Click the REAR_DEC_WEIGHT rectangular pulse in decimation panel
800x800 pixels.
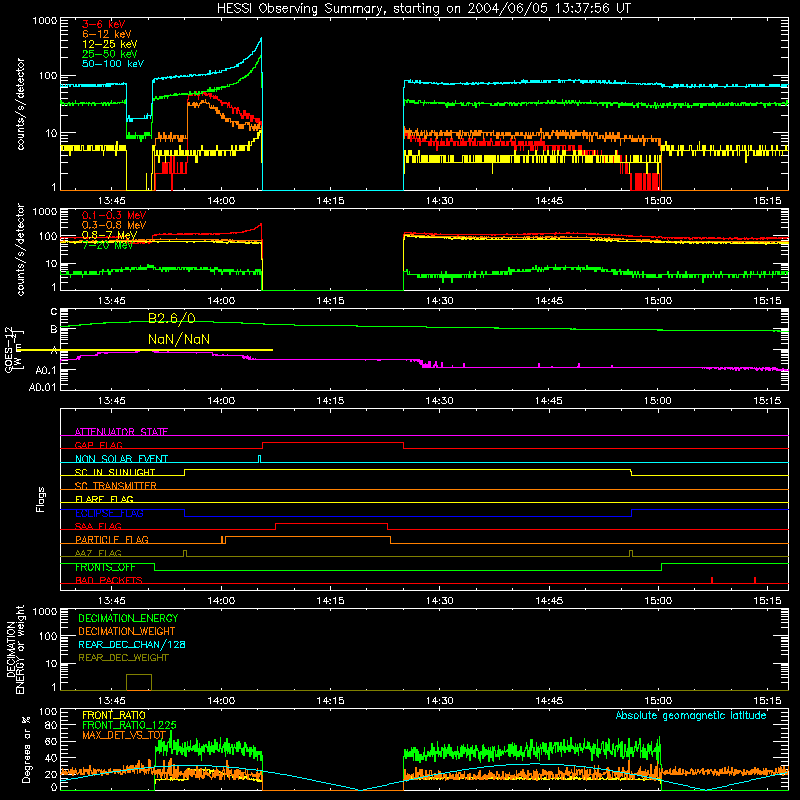click(139, 682)
